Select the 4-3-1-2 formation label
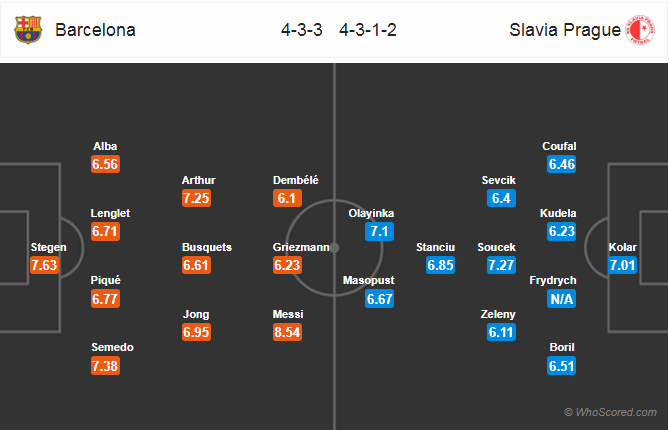Image resolution: width=669 pixels, height=430 pixels. (368, 30)
